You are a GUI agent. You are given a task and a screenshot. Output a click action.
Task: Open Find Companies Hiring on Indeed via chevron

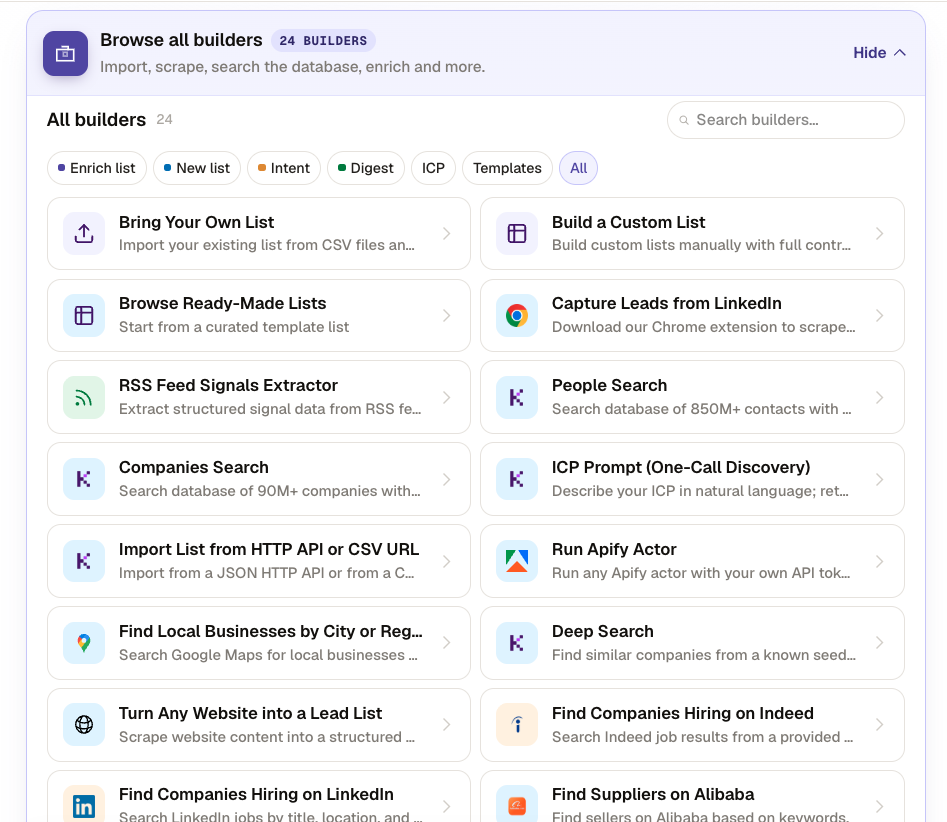[x=879, y=725]
